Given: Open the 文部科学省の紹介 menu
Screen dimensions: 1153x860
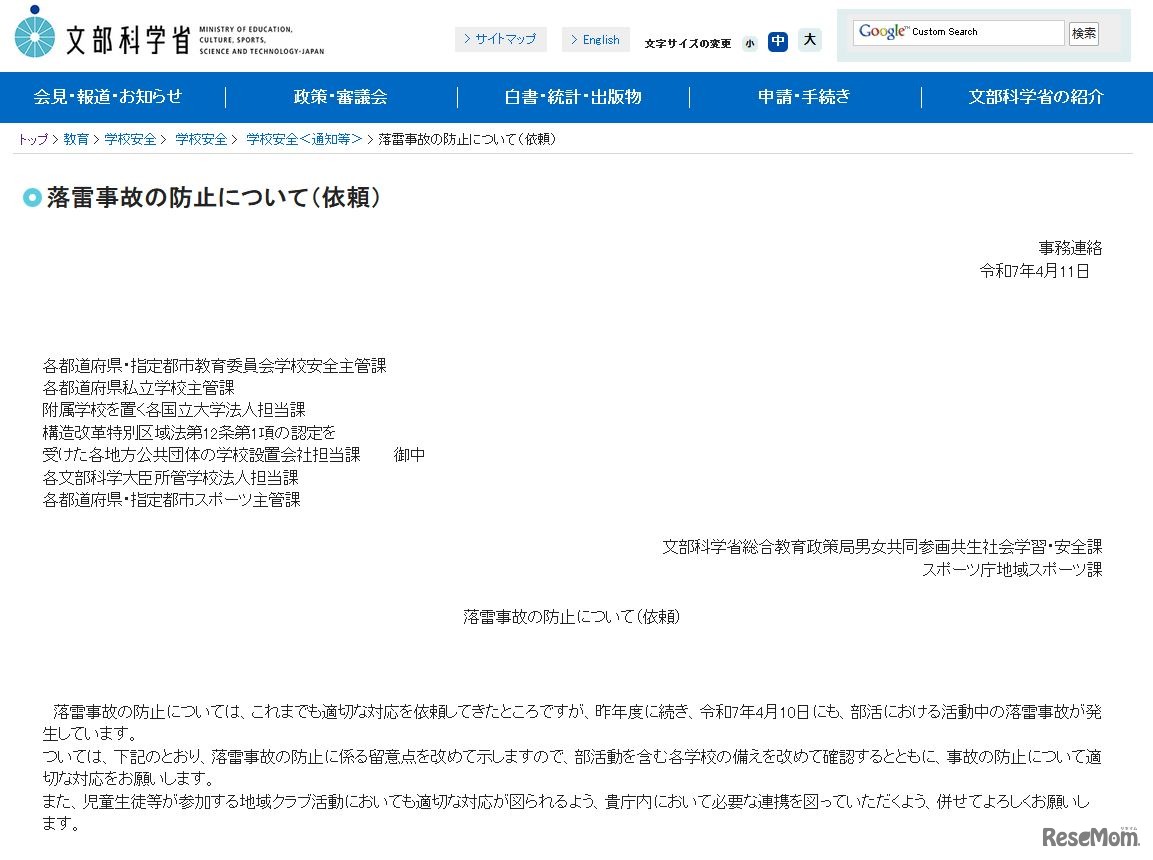Looking at the screenshot, I should 1036,97.
